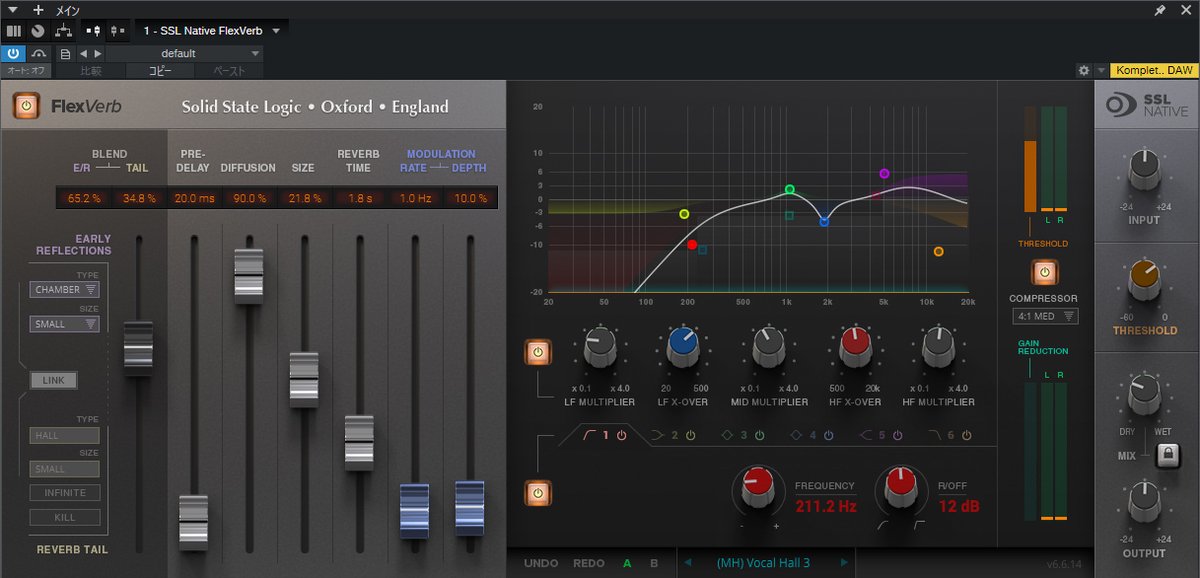The image size is (1200, 578).
Task: Click the blue modulation RATE fader handle
Action: [414, 511]
